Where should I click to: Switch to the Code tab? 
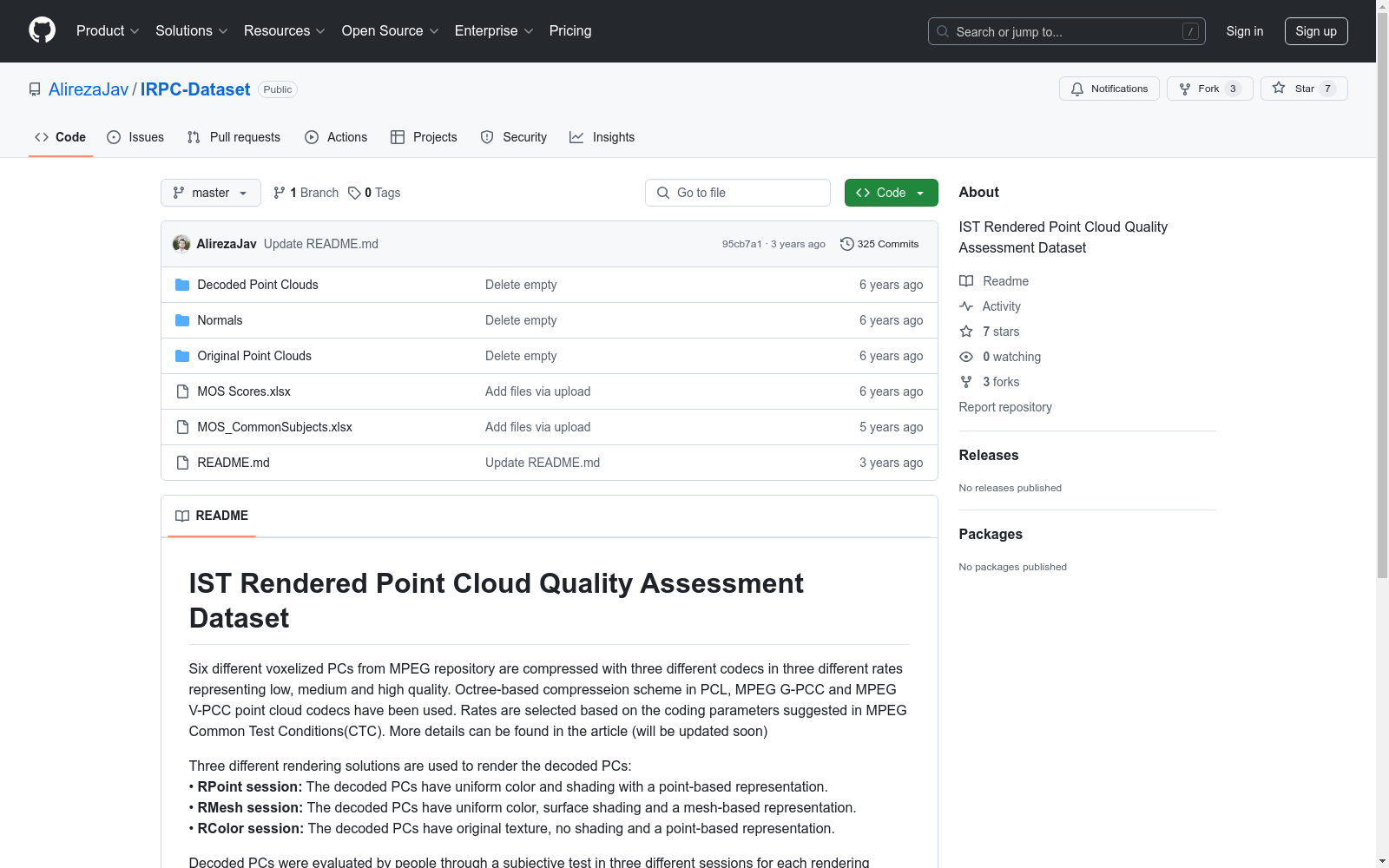click(x=61, y=137)
